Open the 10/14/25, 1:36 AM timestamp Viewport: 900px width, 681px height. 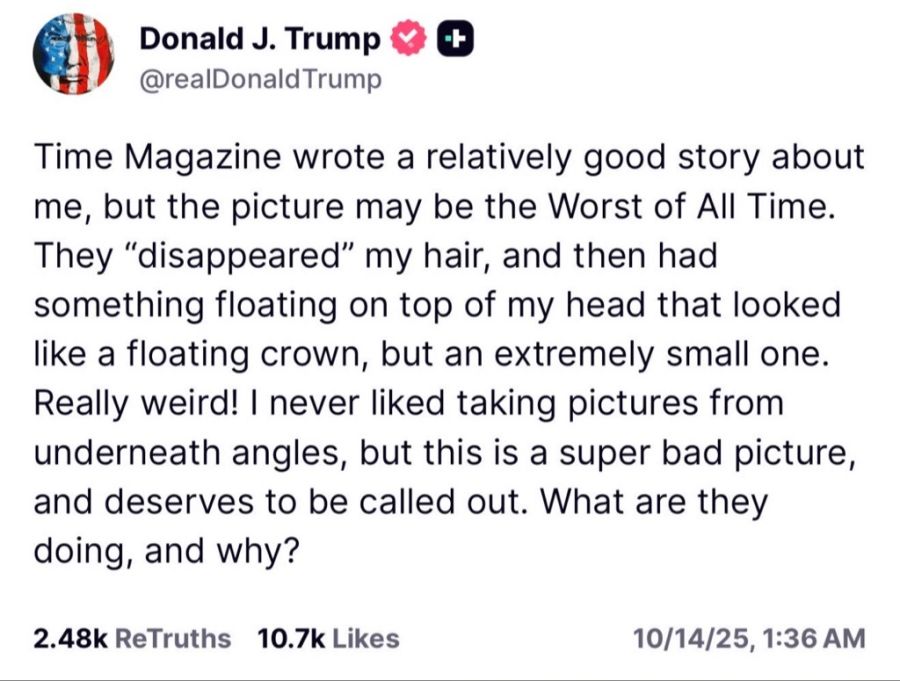coord(750,638)
